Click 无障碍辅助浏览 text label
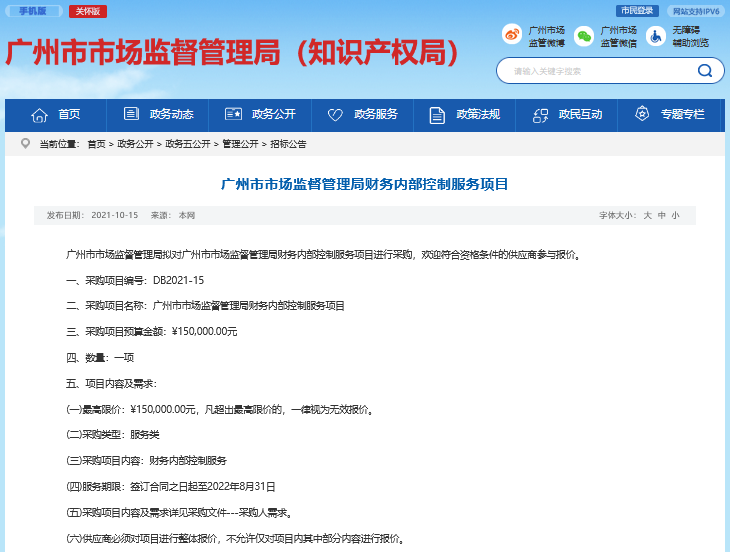This screenshot has height=552, width=730. 690,36
